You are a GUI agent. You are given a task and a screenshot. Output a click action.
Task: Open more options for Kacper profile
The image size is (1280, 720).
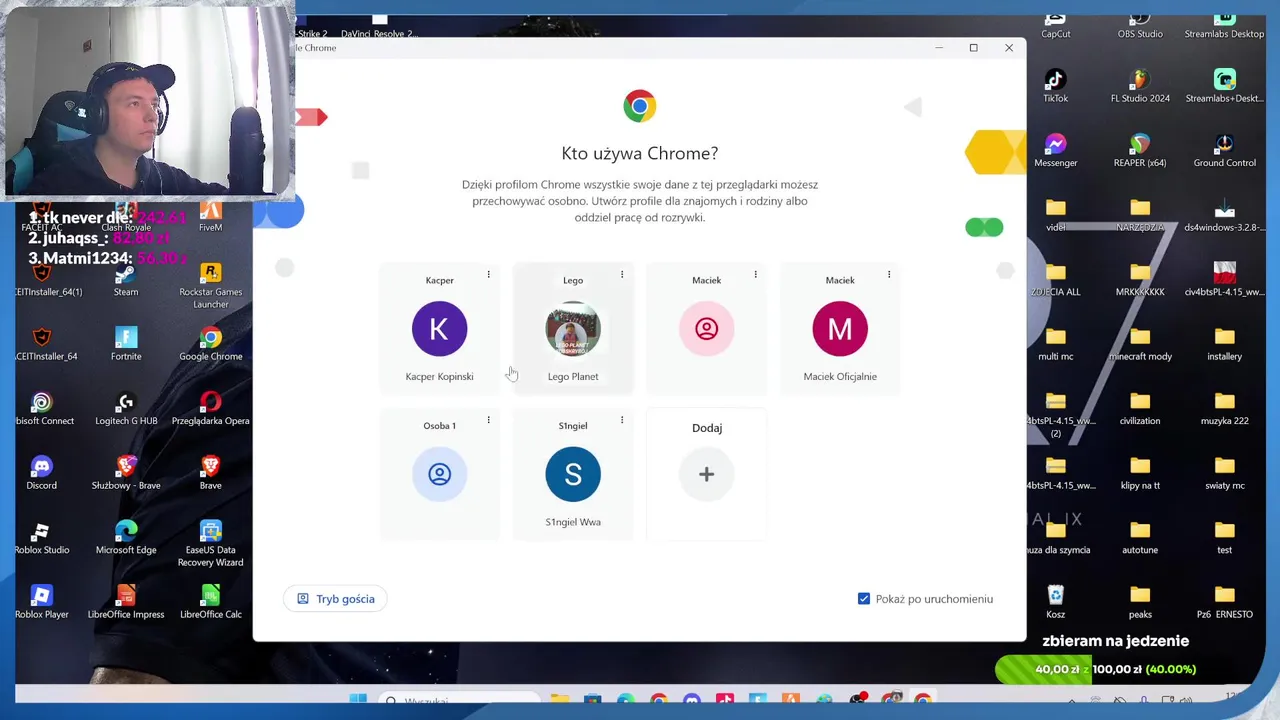point(488,274)
